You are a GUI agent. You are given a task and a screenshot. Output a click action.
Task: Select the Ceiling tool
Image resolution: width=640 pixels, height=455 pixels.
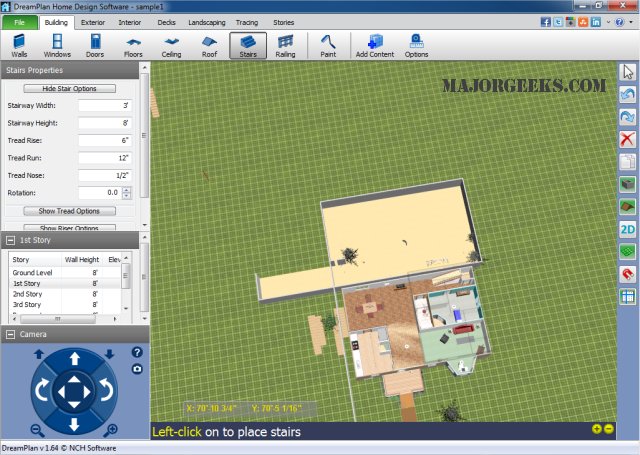click(171, 46)
